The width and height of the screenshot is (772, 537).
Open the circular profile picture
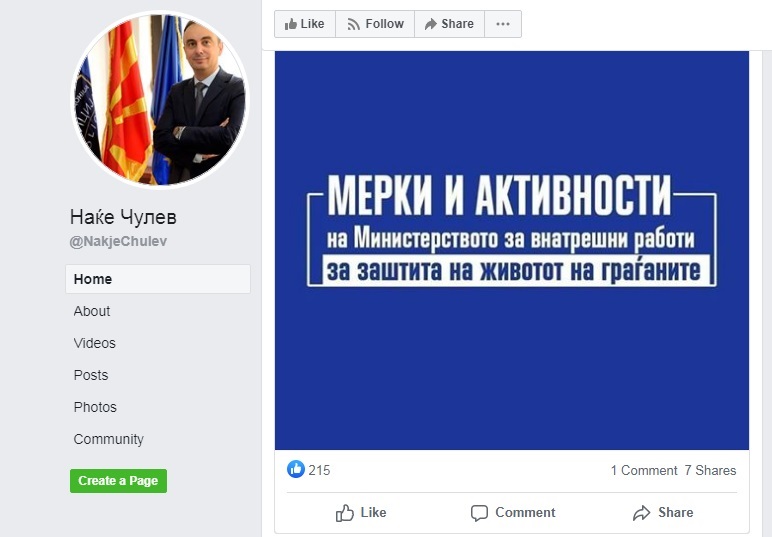pyautogui.click(x=160, y=98)
